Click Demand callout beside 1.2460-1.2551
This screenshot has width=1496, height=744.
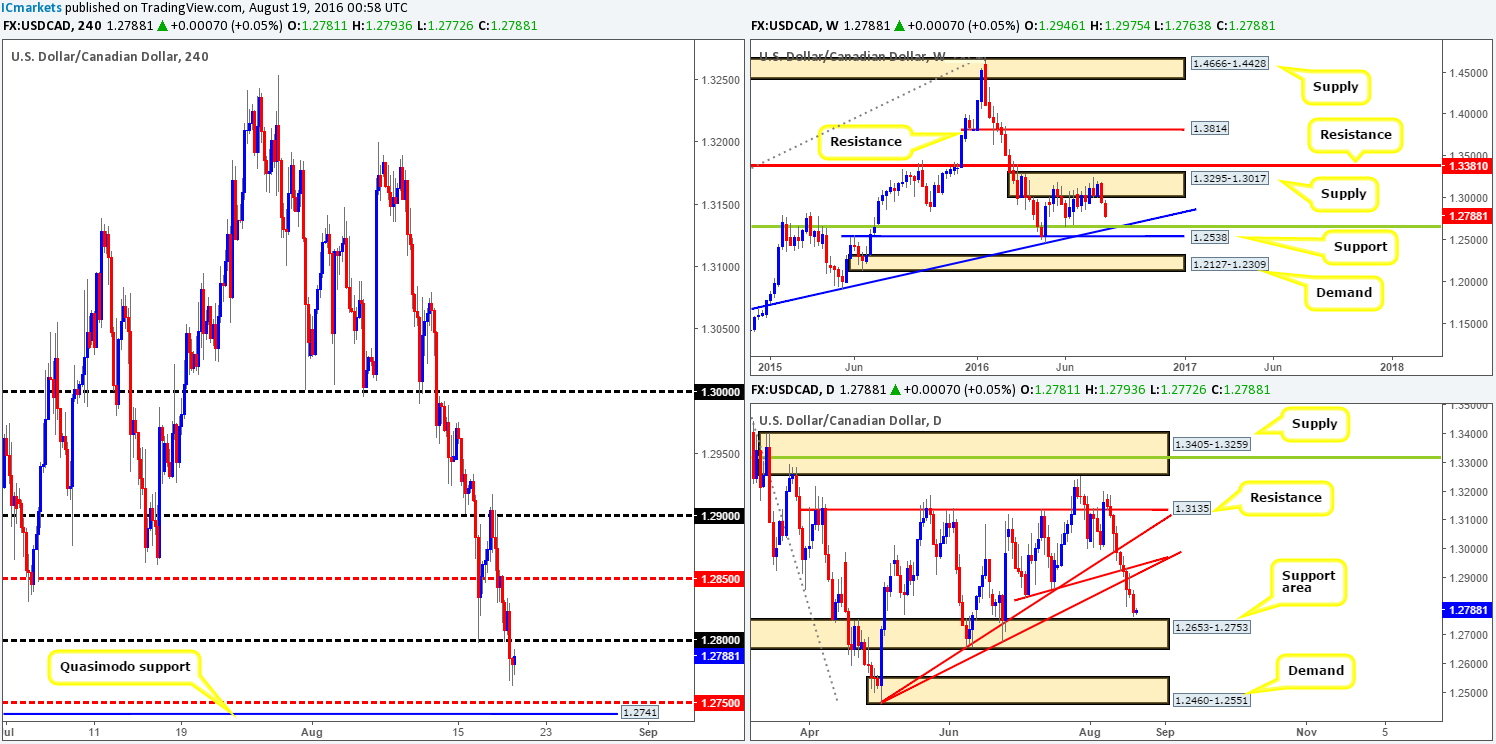pyautogui.click(x=1316, y=670)
